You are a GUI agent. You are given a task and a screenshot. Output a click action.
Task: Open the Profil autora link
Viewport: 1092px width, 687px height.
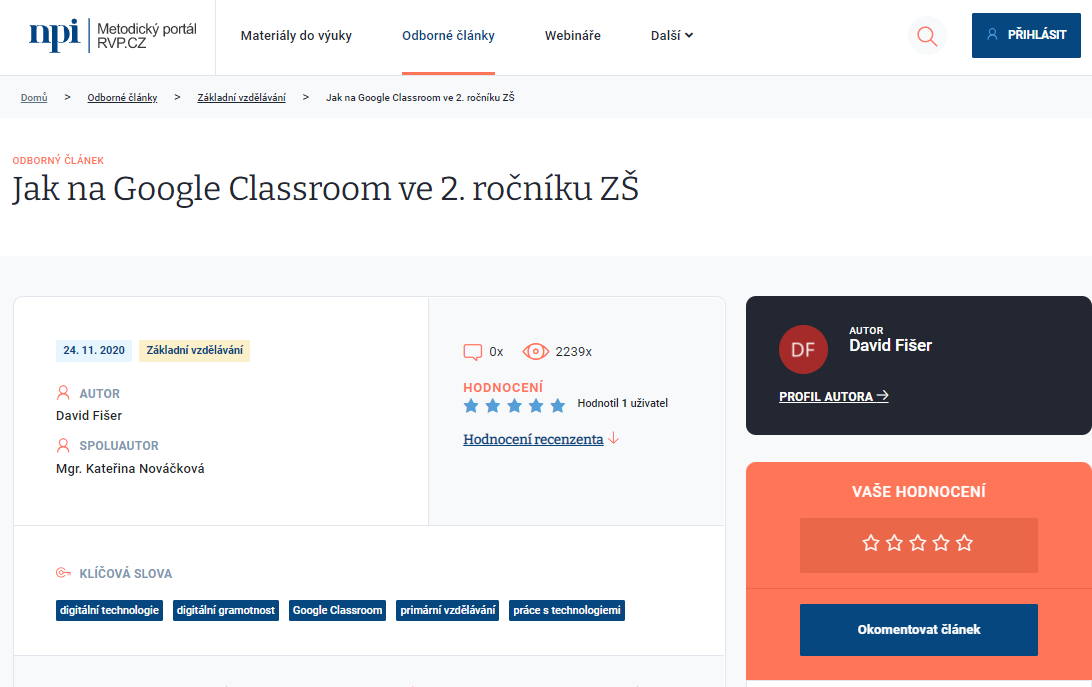pos(833,396)
